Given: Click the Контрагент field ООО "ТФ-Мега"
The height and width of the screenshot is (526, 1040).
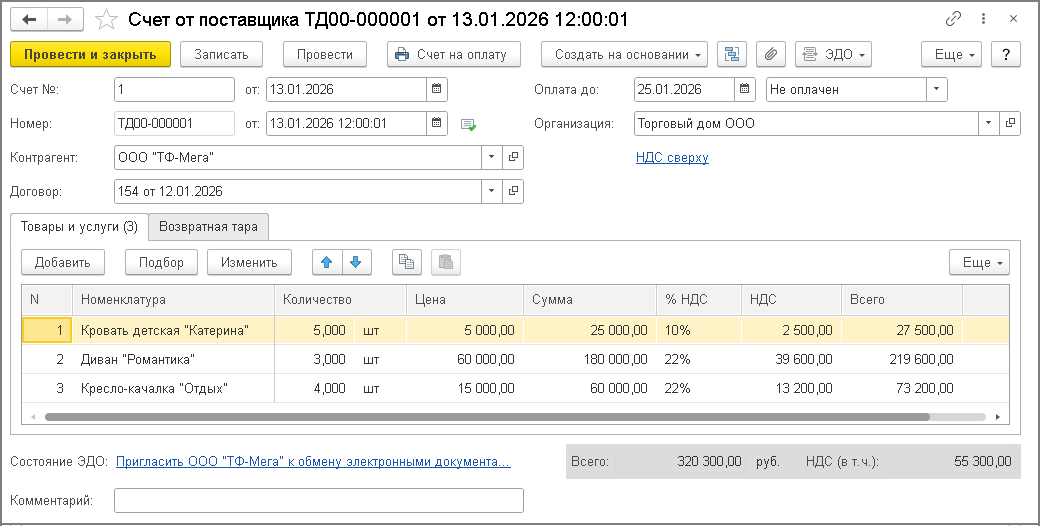Looking at the screenshot, I should click(298, 157).
